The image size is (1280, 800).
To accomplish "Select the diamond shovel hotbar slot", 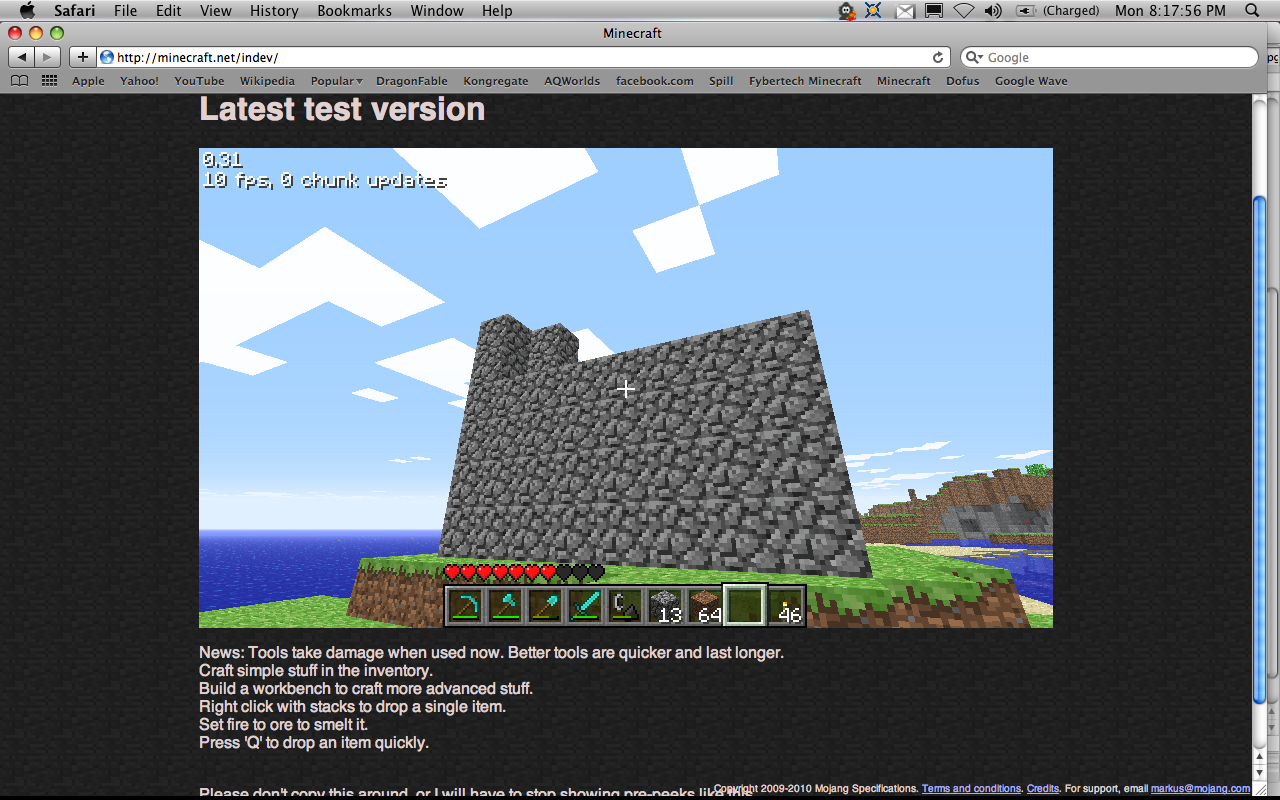I will pos(545,606).
